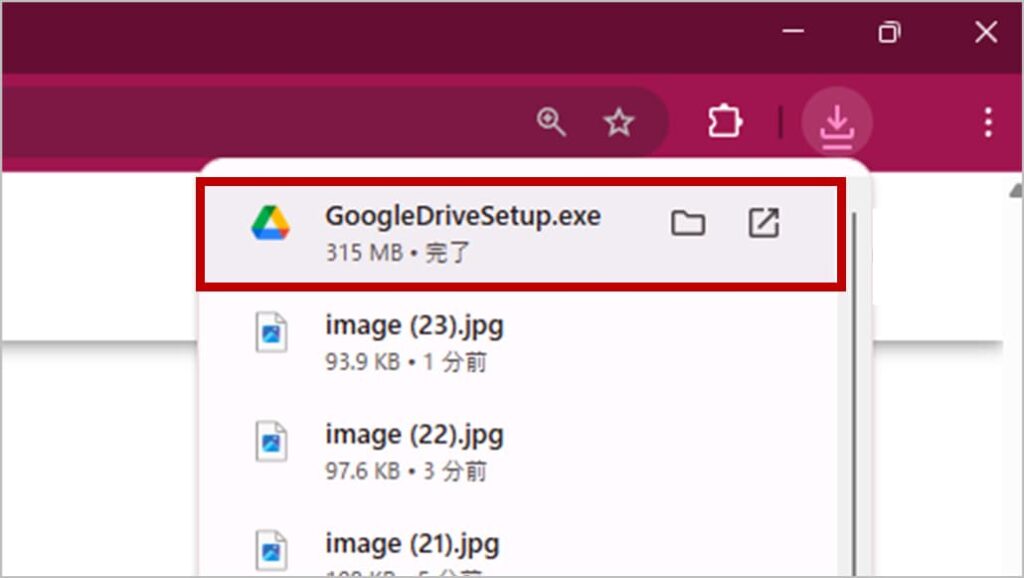Click the image (23).jpg file icon

pyautogui.click(x=270, y=333)
